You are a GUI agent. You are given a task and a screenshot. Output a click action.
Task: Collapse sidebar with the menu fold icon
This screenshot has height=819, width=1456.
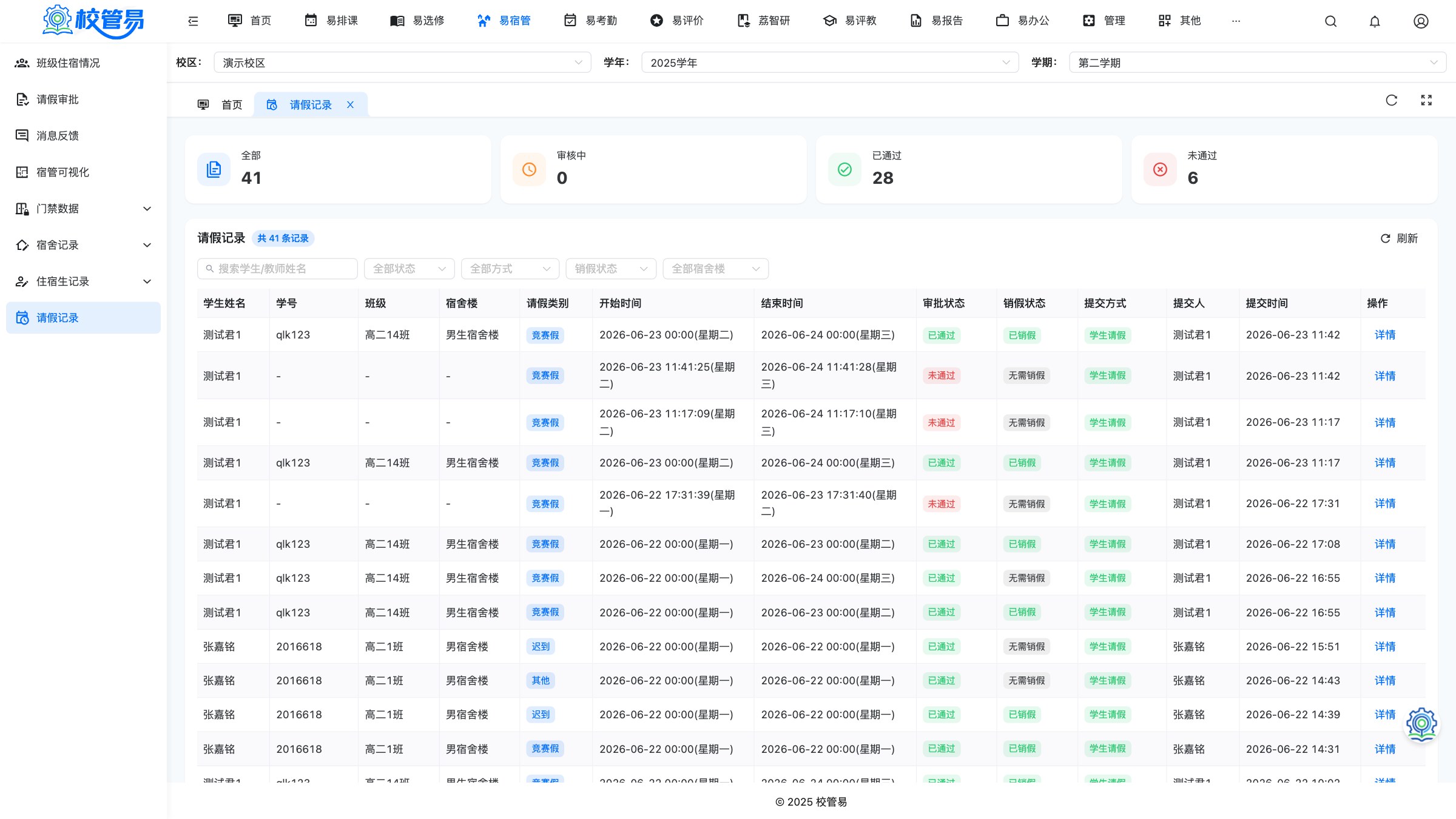(193, 21)
